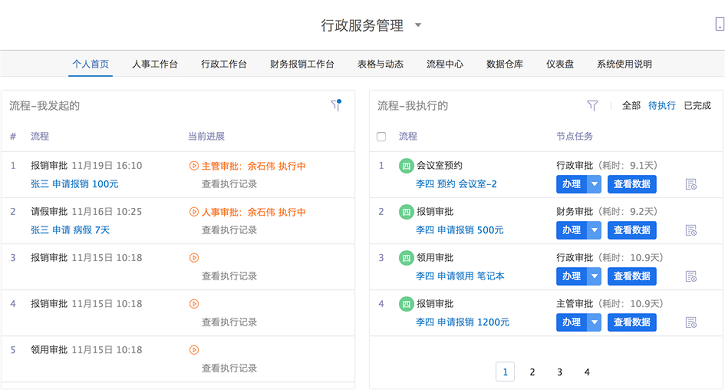Open link 张三 申请报销 100元
This screenshot has width=725, height=390.
coord(74,184)
